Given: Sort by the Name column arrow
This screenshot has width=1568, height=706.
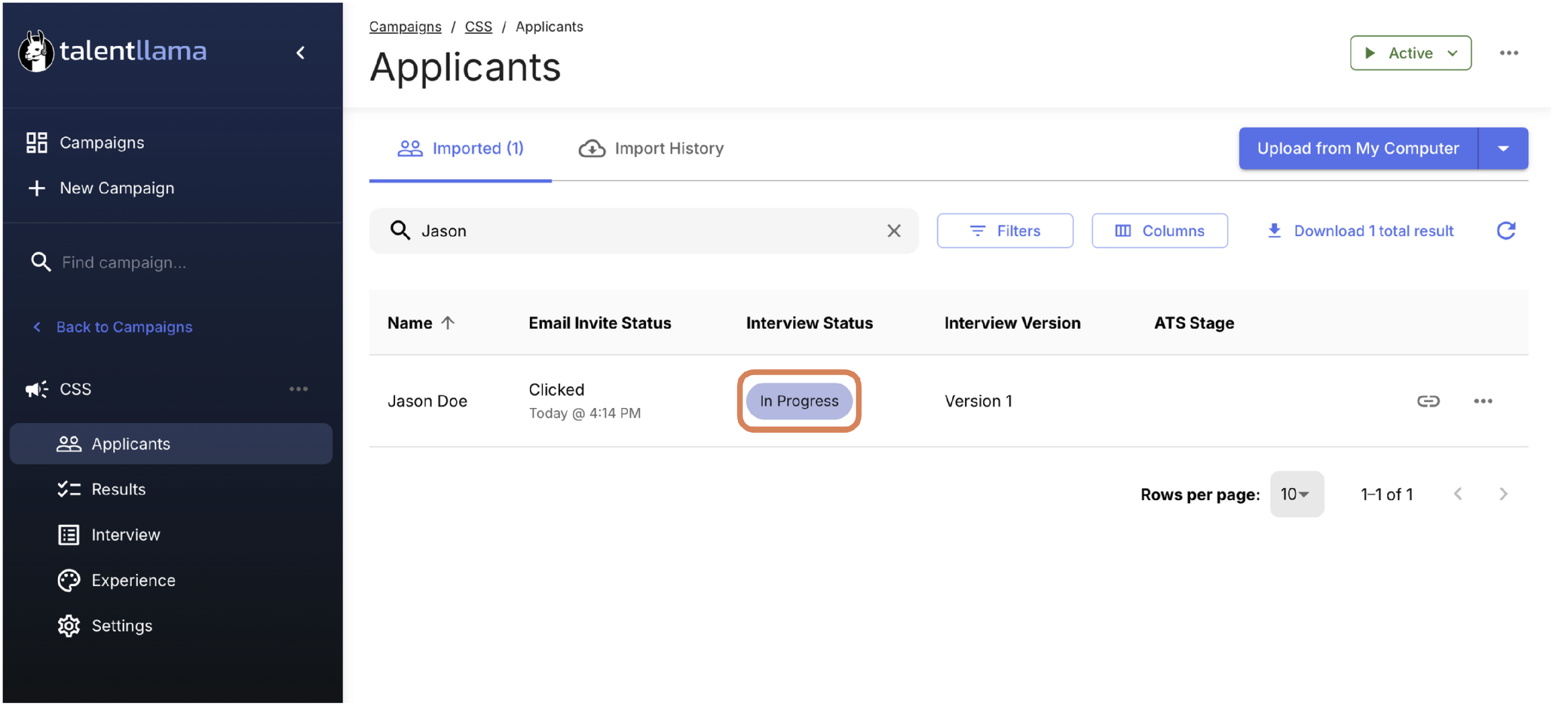Looking at the screenshot, I should pos(448,322).
